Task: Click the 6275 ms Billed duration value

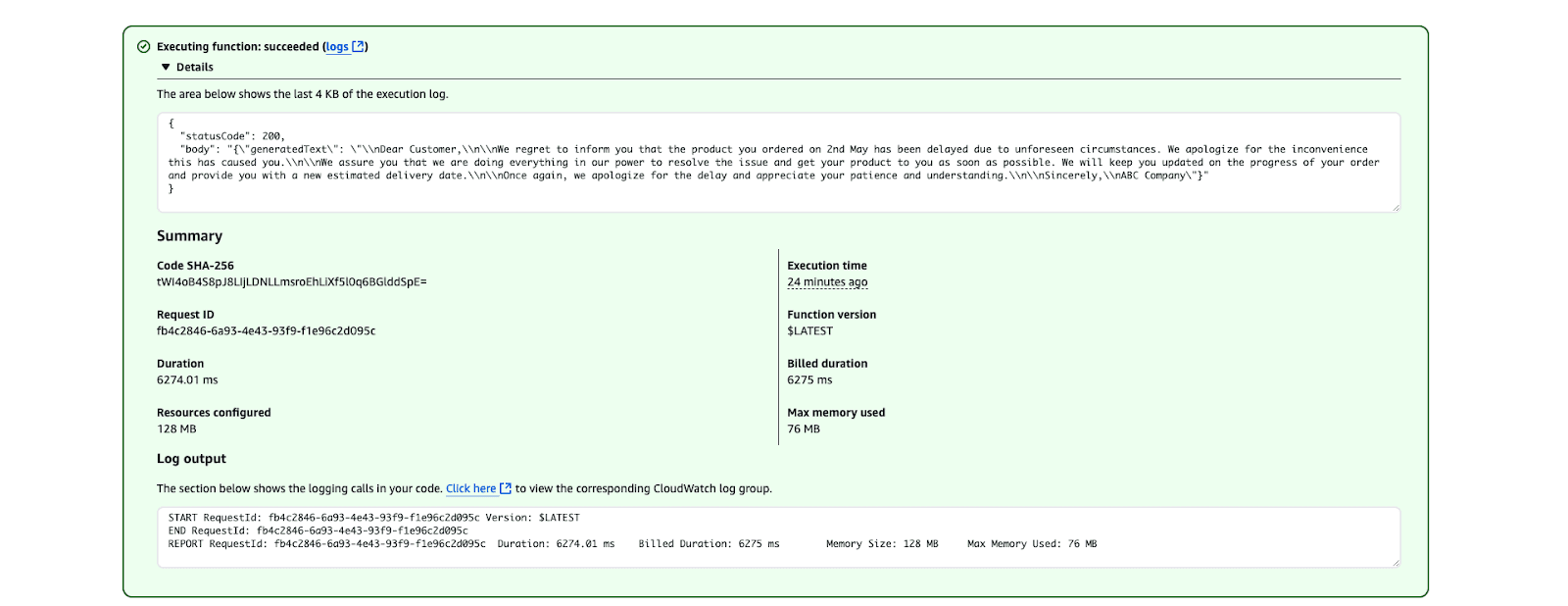Action: [809, 380]
